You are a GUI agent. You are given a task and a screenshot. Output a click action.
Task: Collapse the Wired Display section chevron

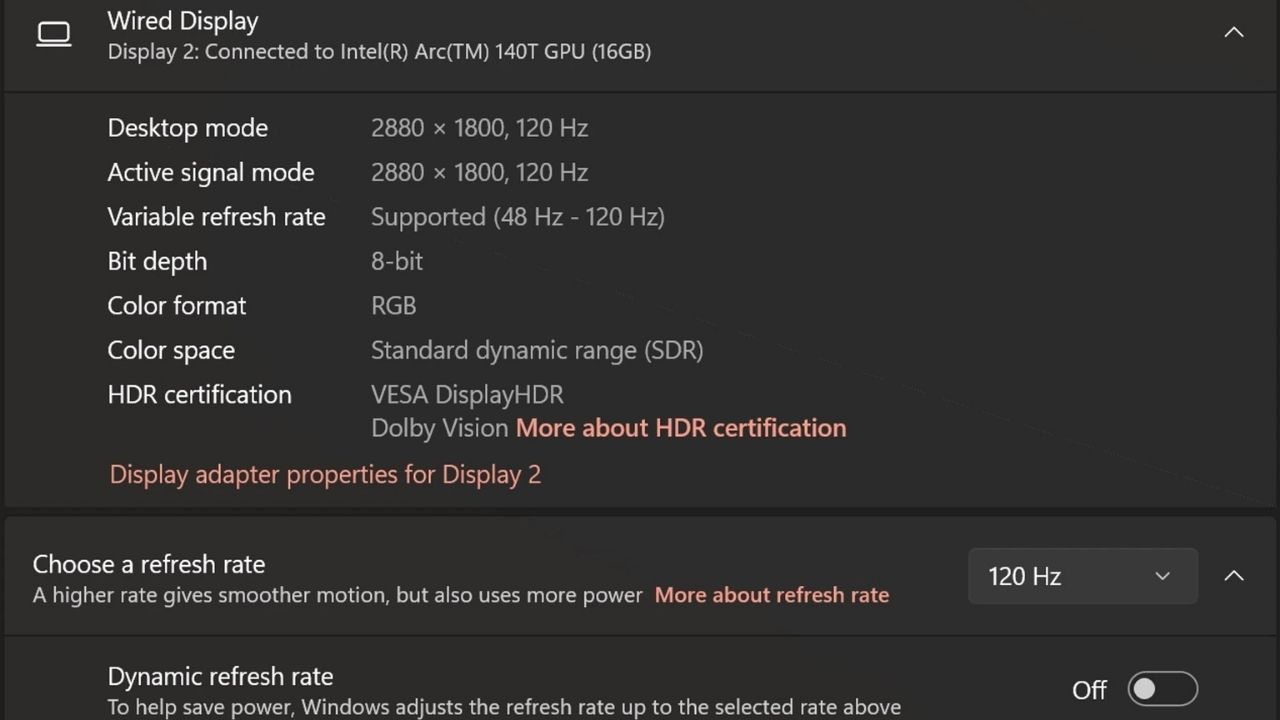pyautogui.click(x=1234, y=32)
